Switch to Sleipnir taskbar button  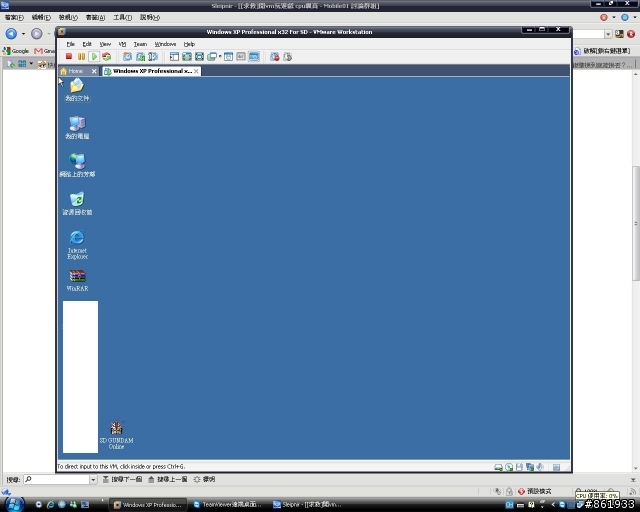[x=307, y=505]
